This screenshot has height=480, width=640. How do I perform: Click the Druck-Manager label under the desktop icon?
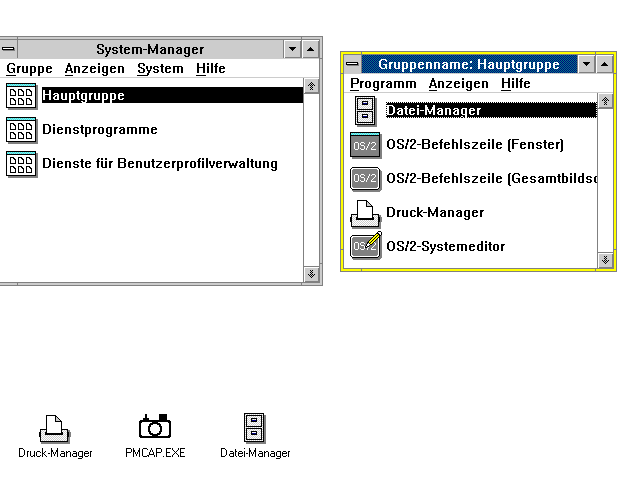(56, 453)
